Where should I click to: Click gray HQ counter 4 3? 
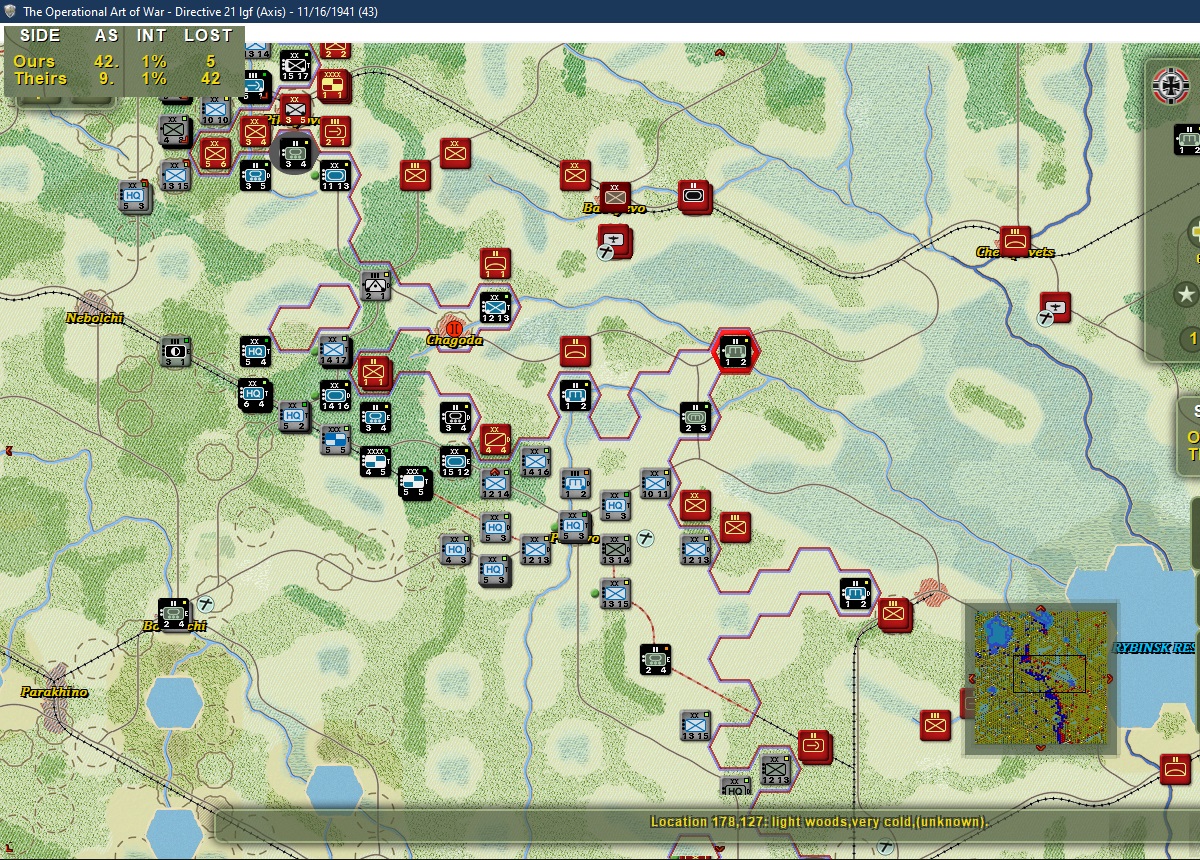point(455,549)
